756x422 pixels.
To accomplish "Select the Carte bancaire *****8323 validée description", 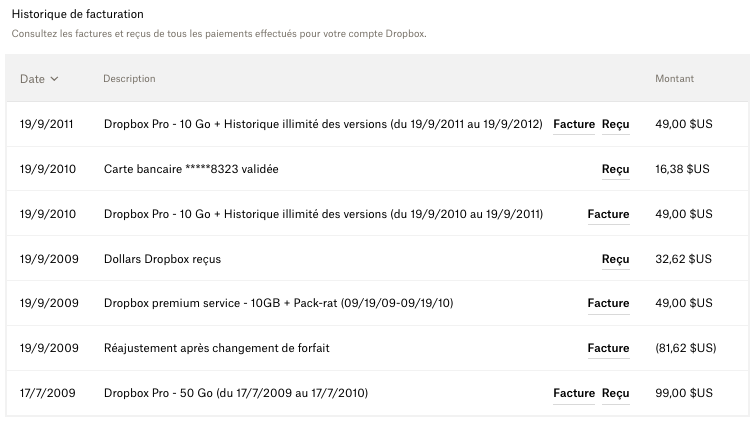I will [x=191, y=170].
